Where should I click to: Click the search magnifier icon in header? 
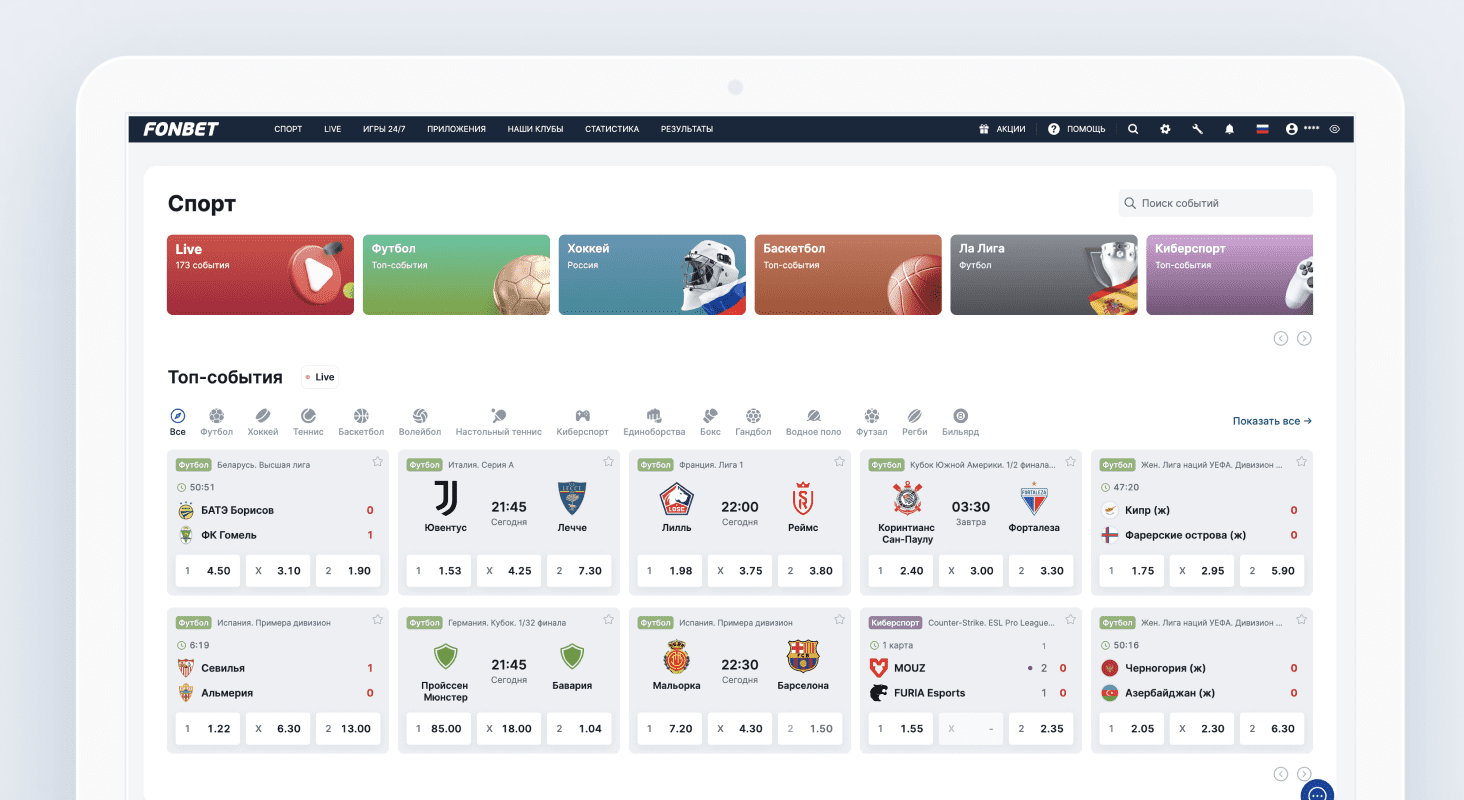pos(1133,129)
